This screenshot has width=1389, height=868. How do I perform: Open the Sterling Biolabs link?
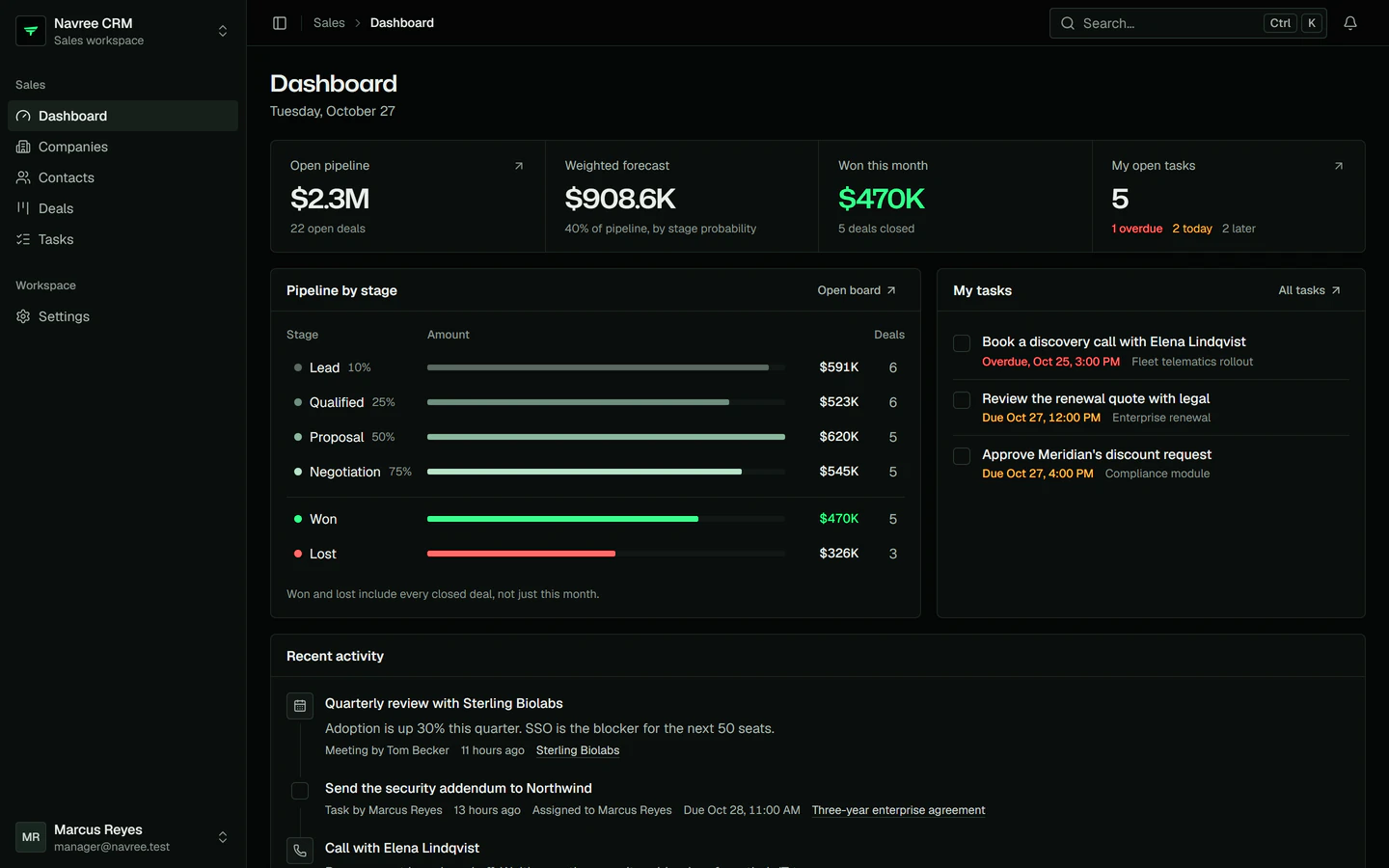(x=578, y=750)
